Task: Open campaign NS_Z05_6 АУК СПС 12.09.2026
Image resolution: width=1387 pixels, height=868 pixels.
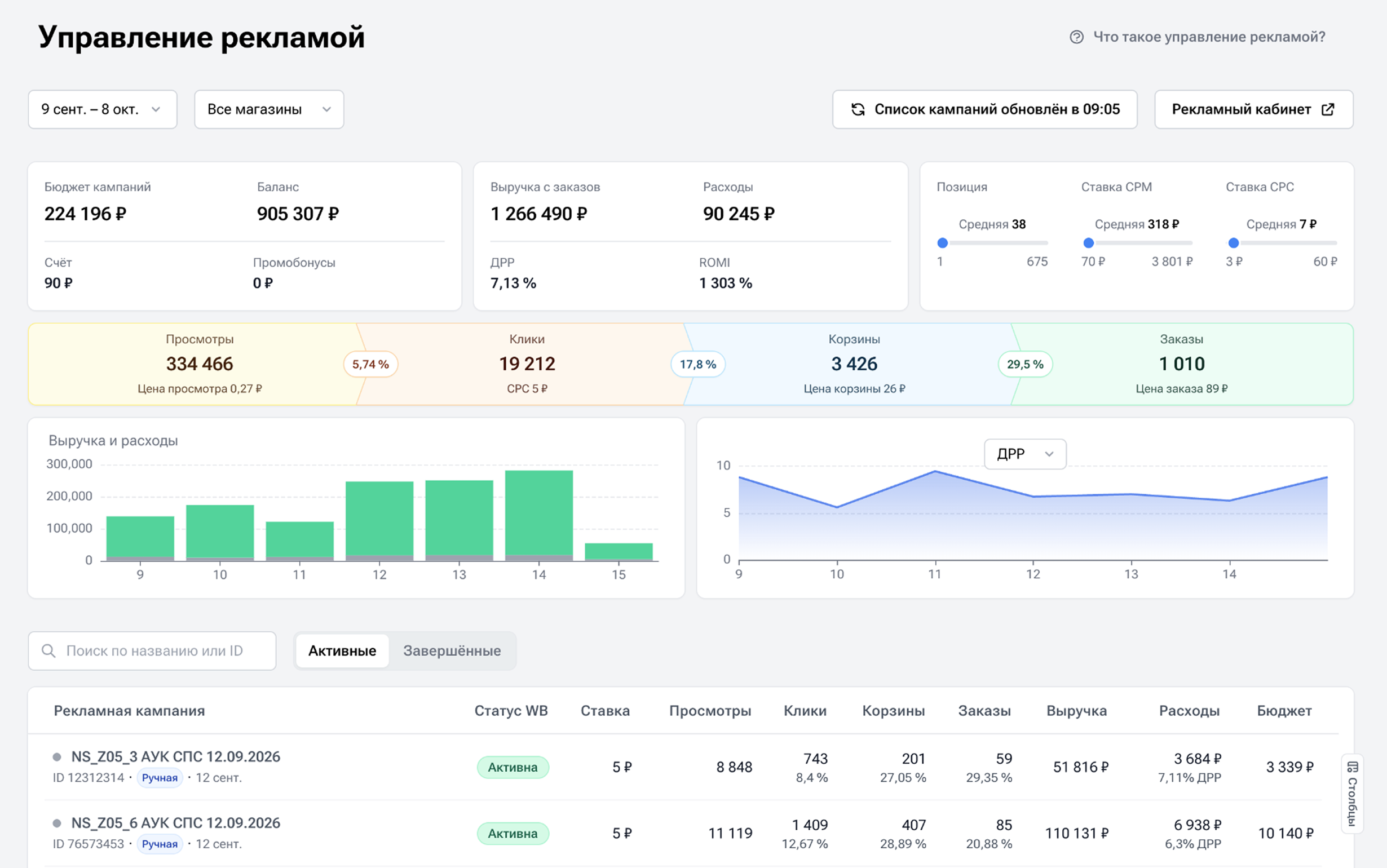Action: pyautogui.click(x=176, y=823)
